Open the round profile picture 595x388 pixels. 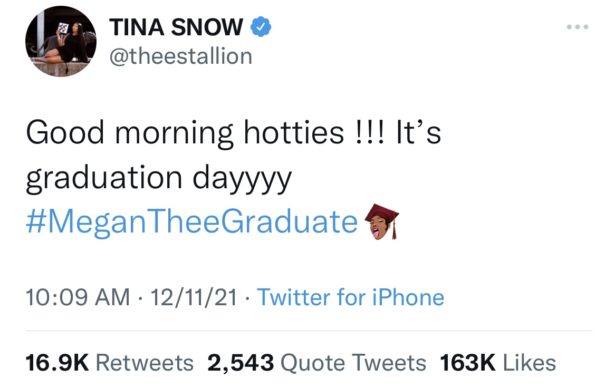61,41
